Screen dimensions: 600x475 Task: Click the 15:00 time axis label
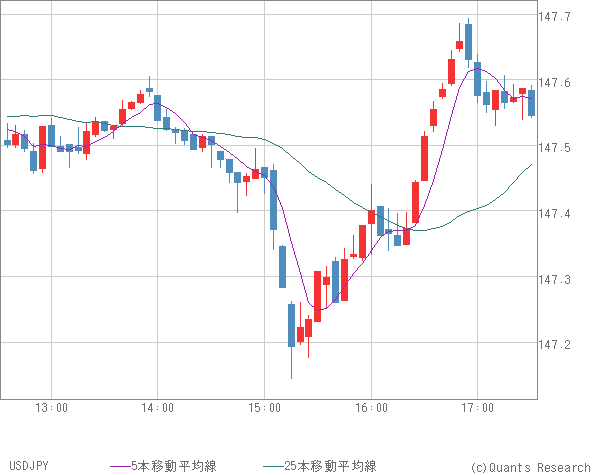point(264,408)
